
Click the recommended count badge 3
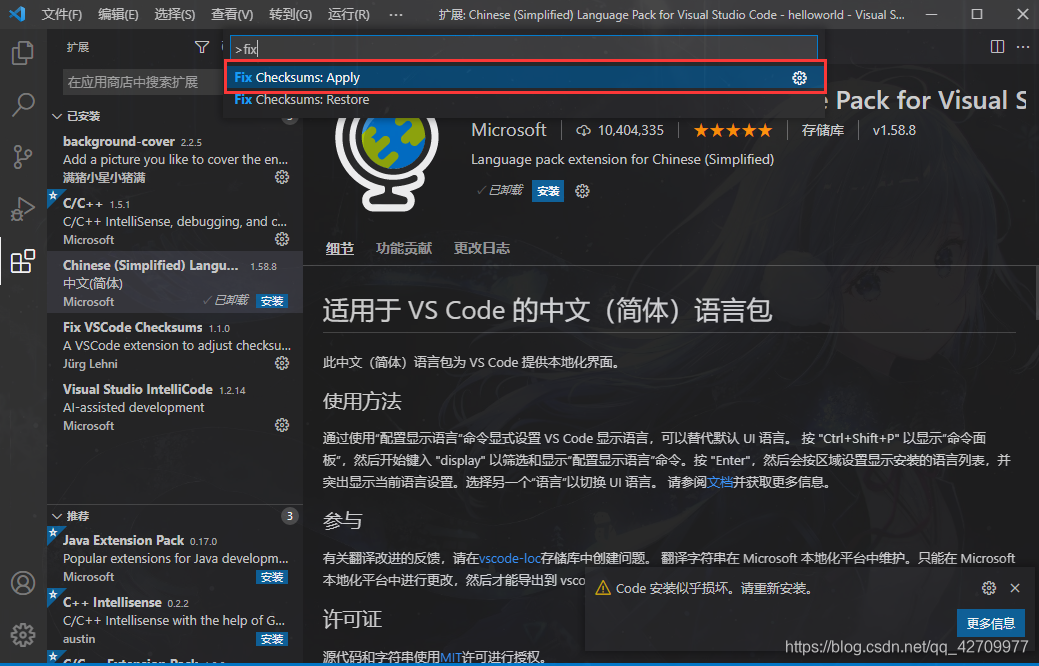[290, 516]
